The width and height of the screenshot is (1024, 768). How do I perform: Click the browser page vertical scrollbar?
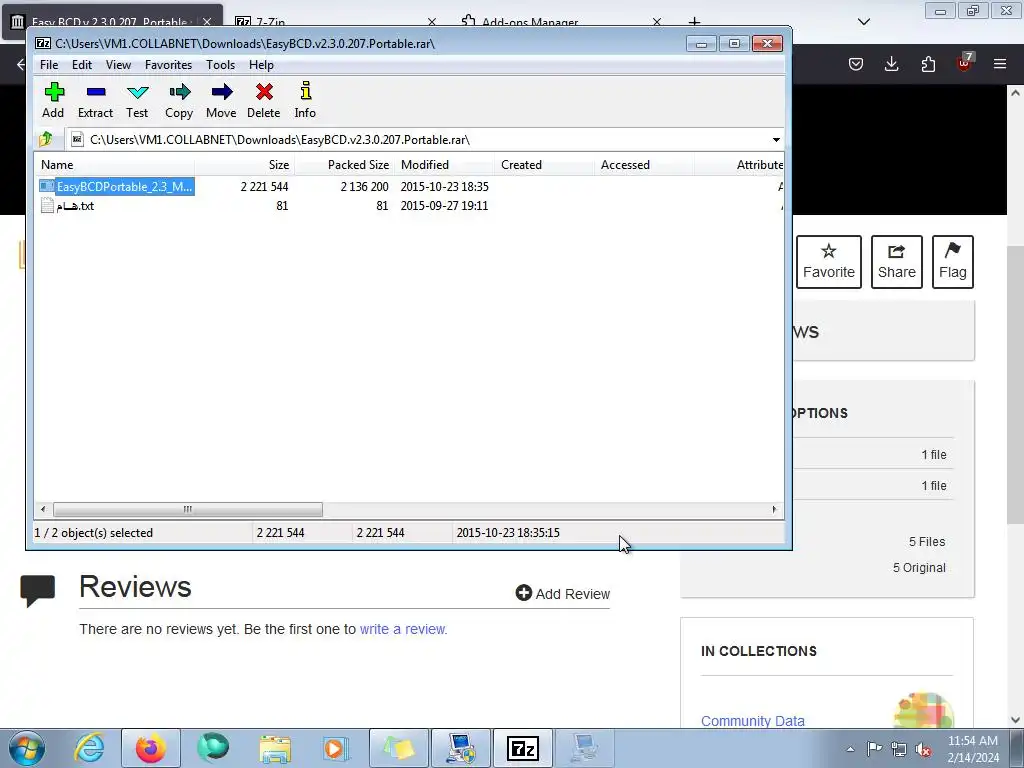(1015, 385)
